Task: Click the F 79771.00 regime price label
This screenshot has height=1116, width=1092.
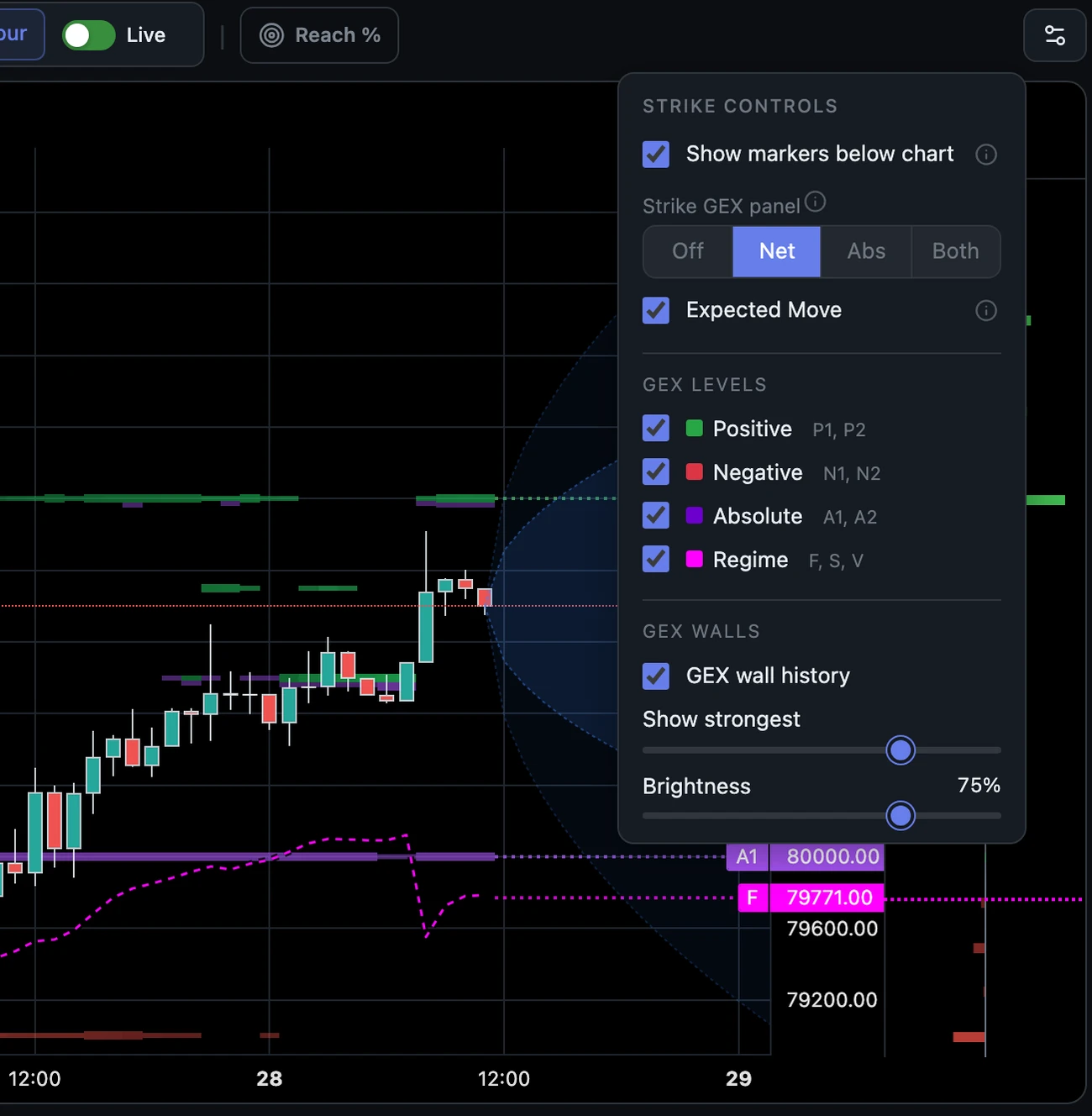Action: [811, 898]
